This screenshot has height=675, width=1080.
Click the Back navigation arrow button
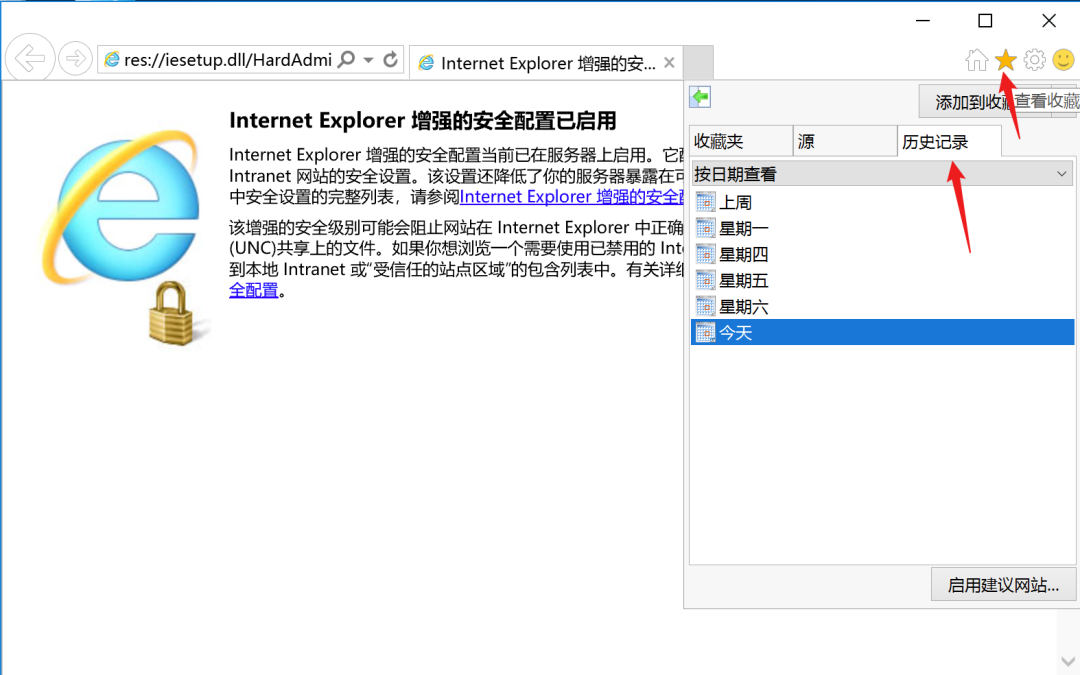(30, 59)
